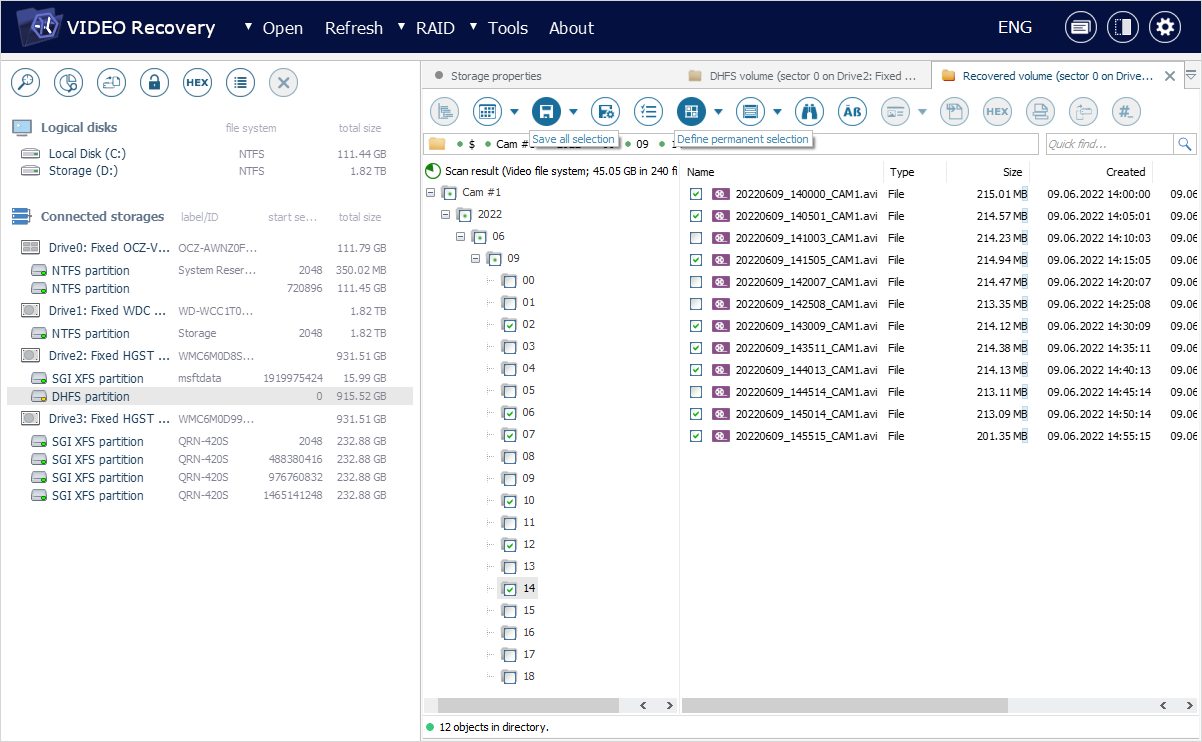The image size is (1202, 742).
Task: Check the 20220609_141003_CAM1.avi checkbox
Action: pyautogui.click(x=696, y=238)
